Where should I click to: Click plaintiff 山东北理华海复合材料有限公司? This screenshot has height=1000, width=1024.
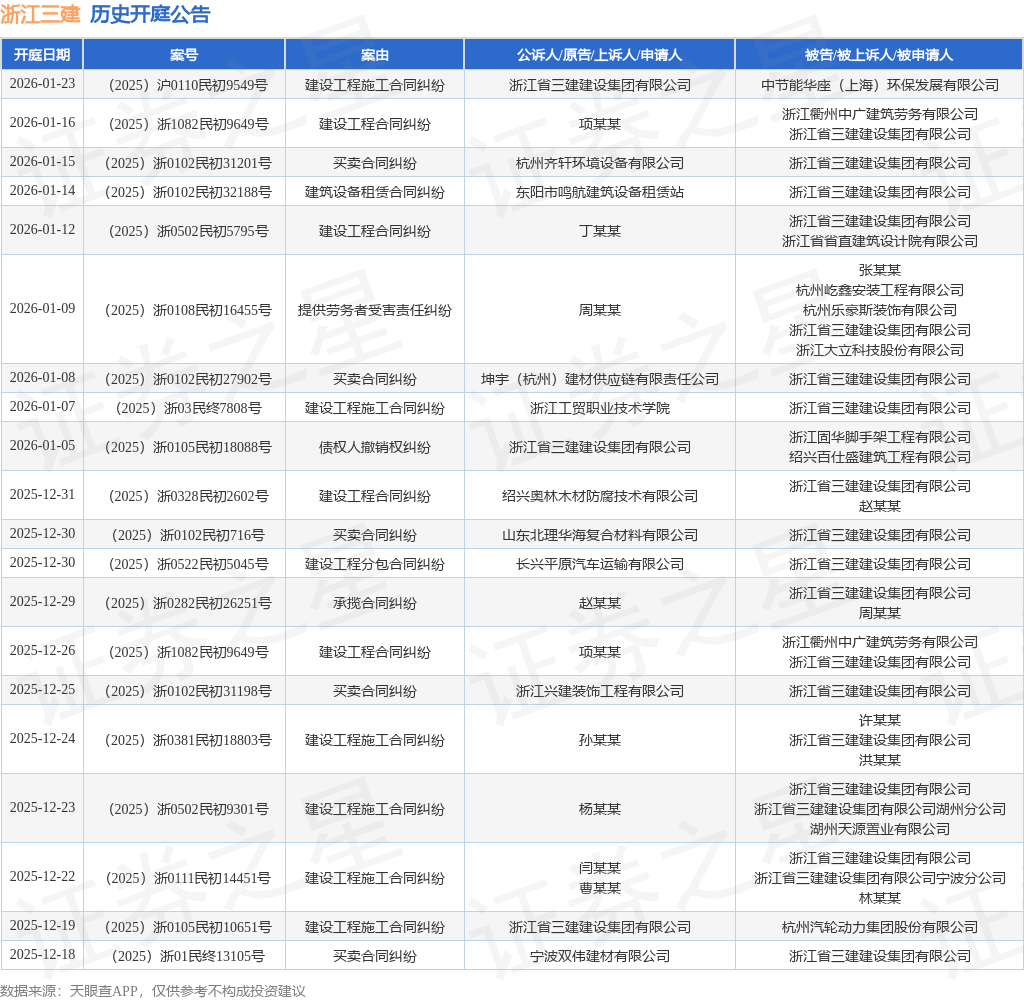point(600,535)
